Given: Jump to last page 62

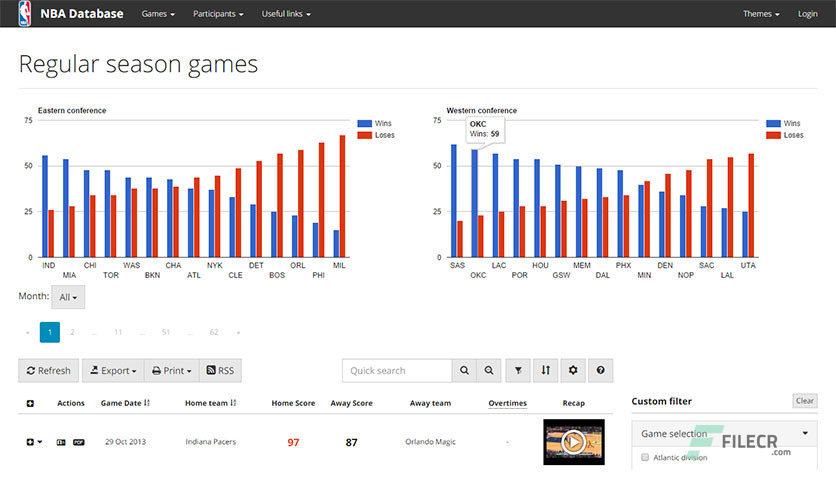Looking at the screenshot, I should coord(214,333).
